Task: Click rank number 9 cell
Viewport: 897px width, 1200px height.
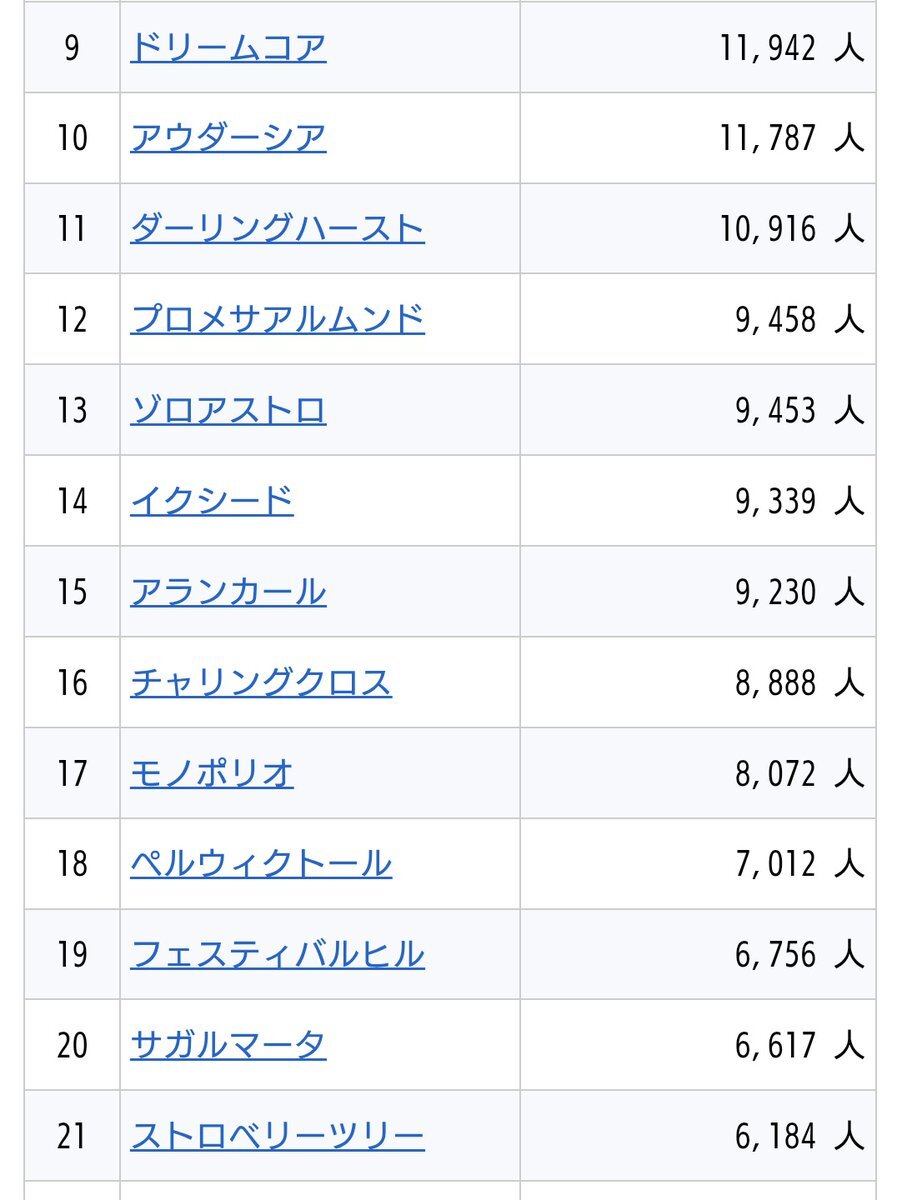Action: coord(72,48)
